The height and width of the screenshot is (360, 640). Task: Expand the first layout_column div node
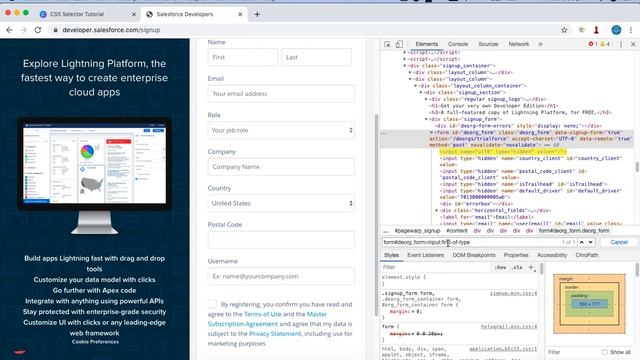point(410,72)
